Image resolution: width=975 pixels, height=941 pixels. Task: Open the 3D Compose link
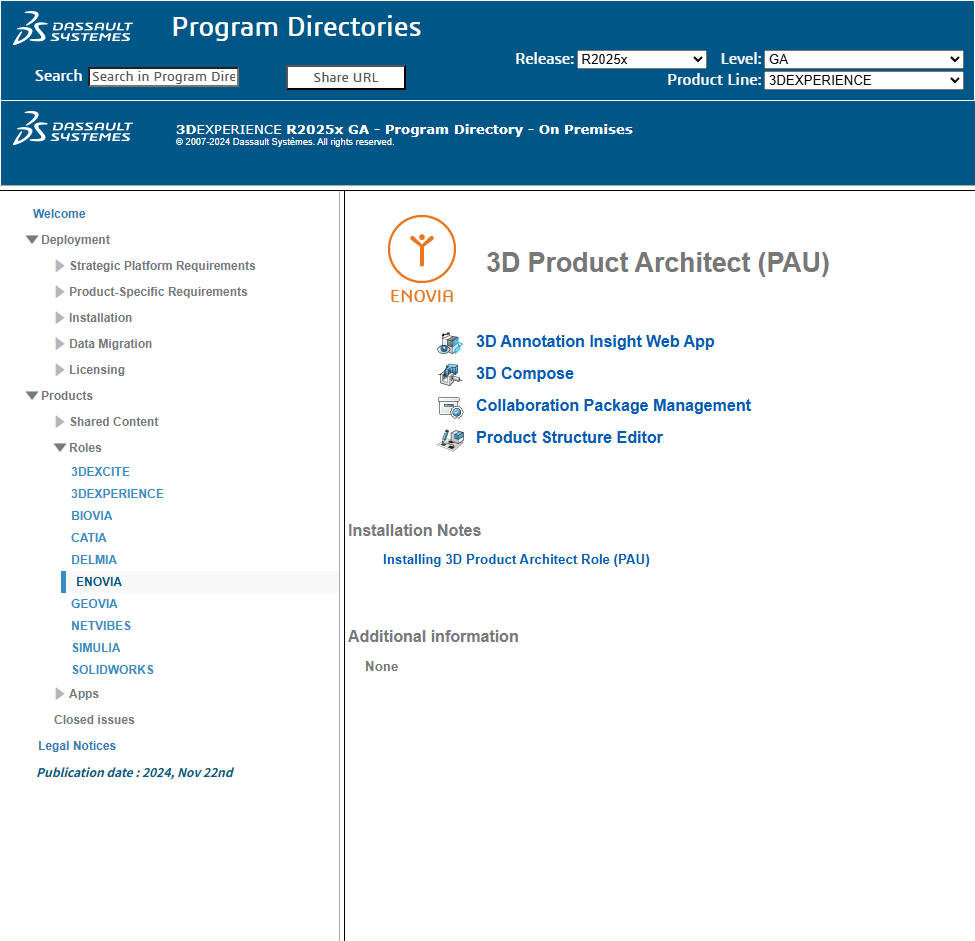(525, 373)
